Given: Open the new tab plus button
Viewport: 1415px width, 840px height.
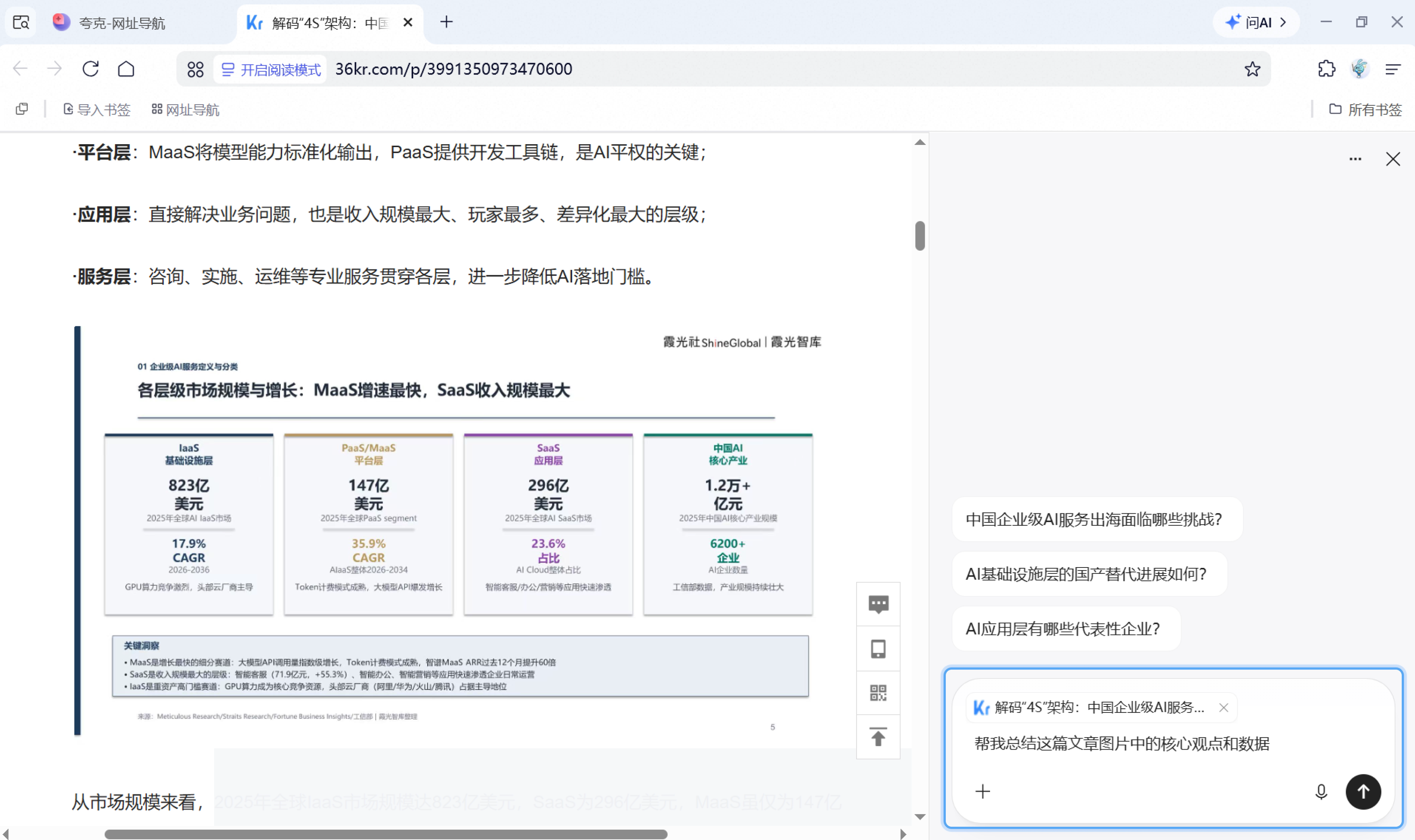Looking at the screenshot, I should click(x=446, y=22).
